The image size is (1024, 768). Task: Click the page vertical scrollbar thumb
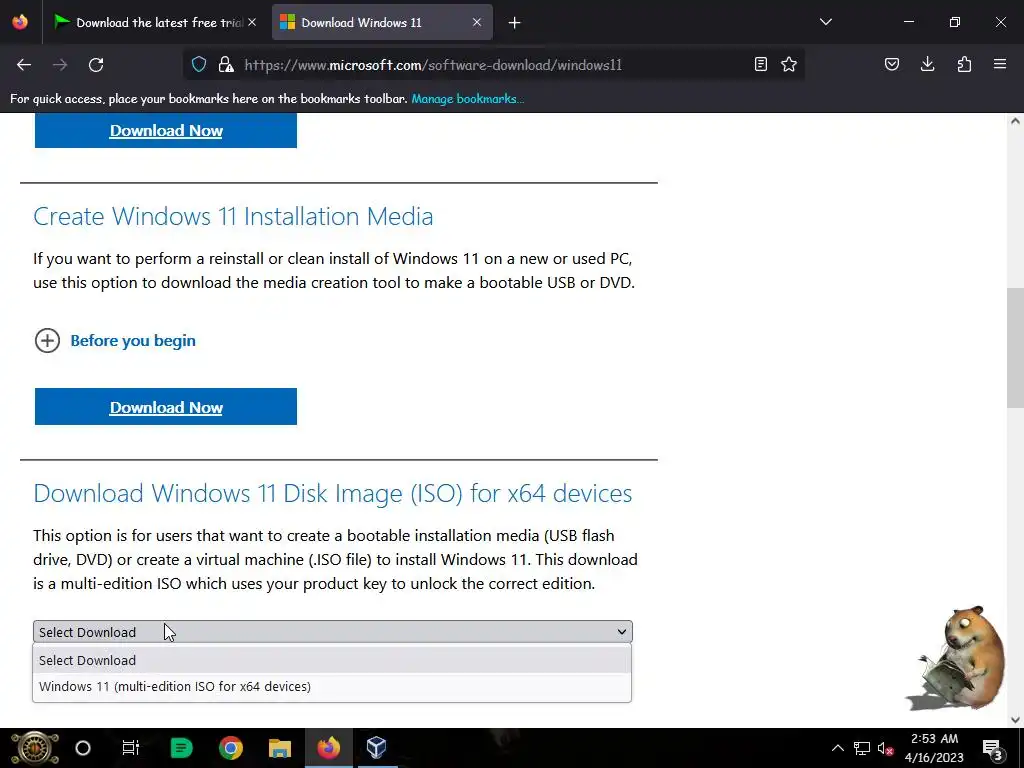pyautogui.click(x=1015, y=348)
